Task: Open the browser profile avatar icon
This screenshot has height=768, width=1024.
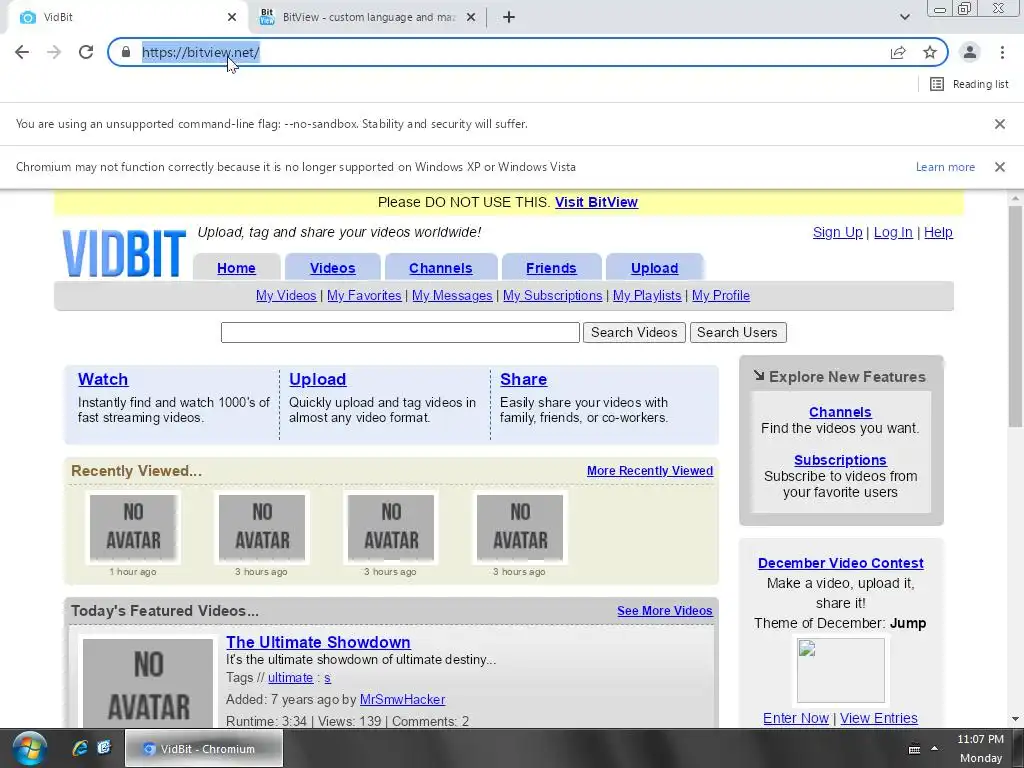Action: [x=970, y=52]
